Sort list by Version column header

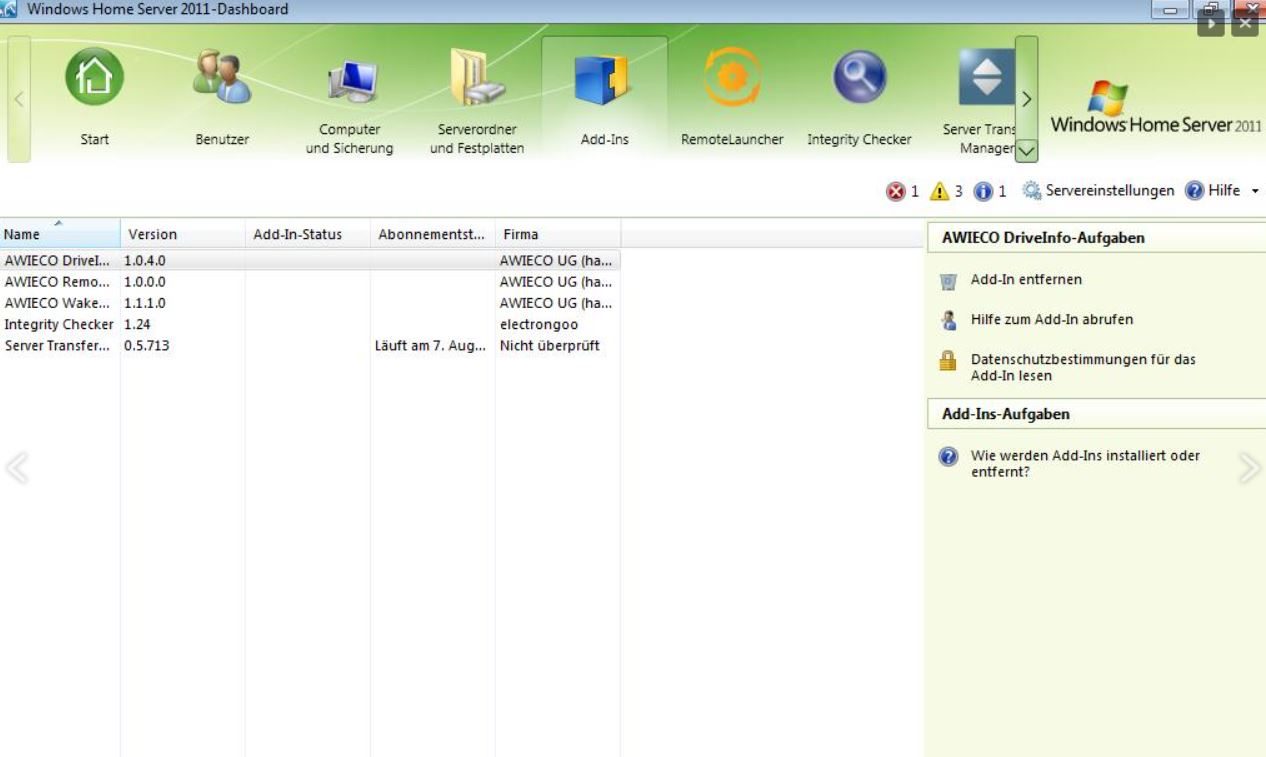pyautogui.click(x=183, y=234)
